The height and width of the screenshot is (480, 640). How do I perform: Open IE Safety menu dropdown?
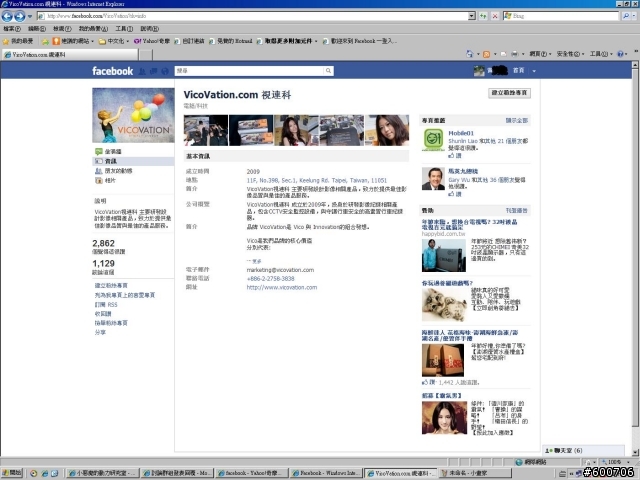point(570,54)
